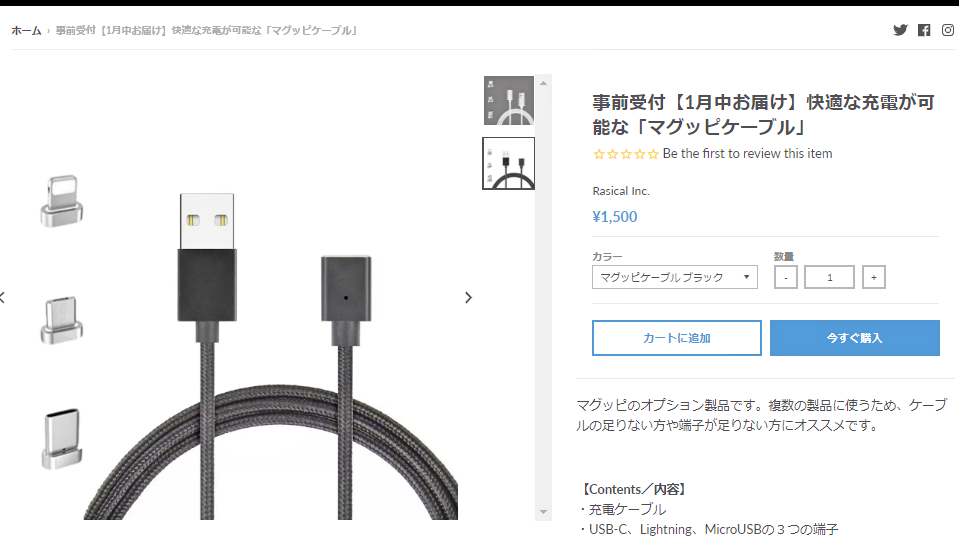Image resolution: width=959 pixels, height=539 pixels.
Task: Select the black cable thumbnail
Action: (x=509, y=163)
